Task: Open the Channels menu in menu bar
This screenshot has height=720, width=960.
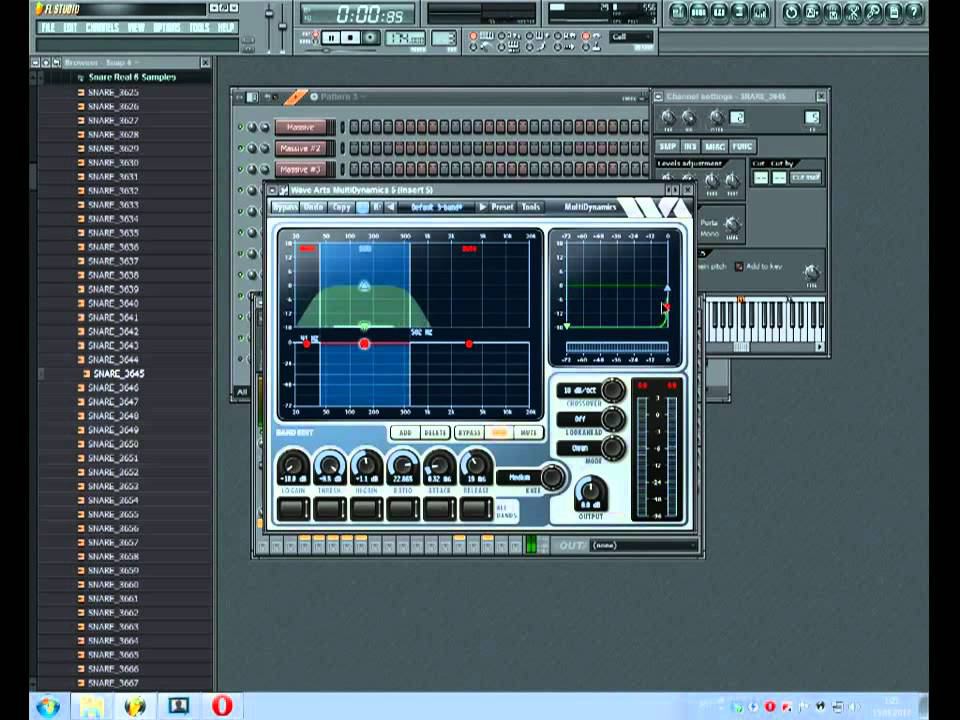Action: pyautogui.click(x=101, y=27)
